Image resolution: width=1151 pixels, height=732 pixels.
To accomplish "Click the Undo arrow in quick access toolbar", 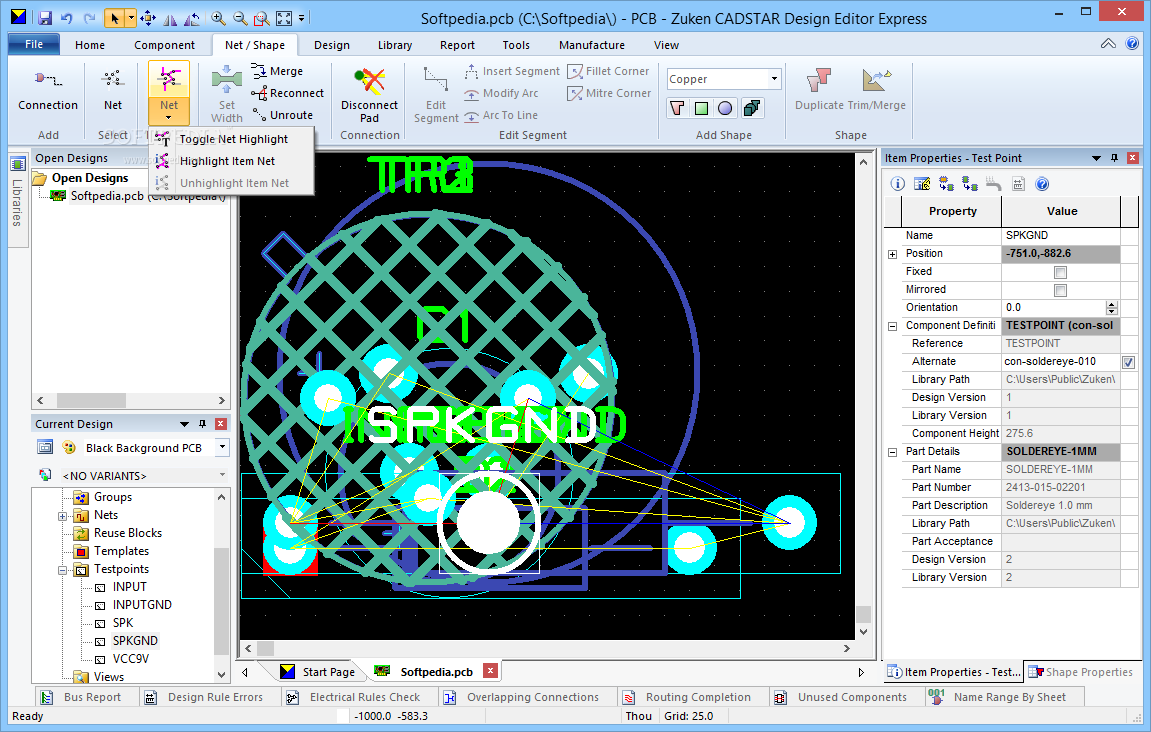I will pyautogui.click(x=67, y=18).
